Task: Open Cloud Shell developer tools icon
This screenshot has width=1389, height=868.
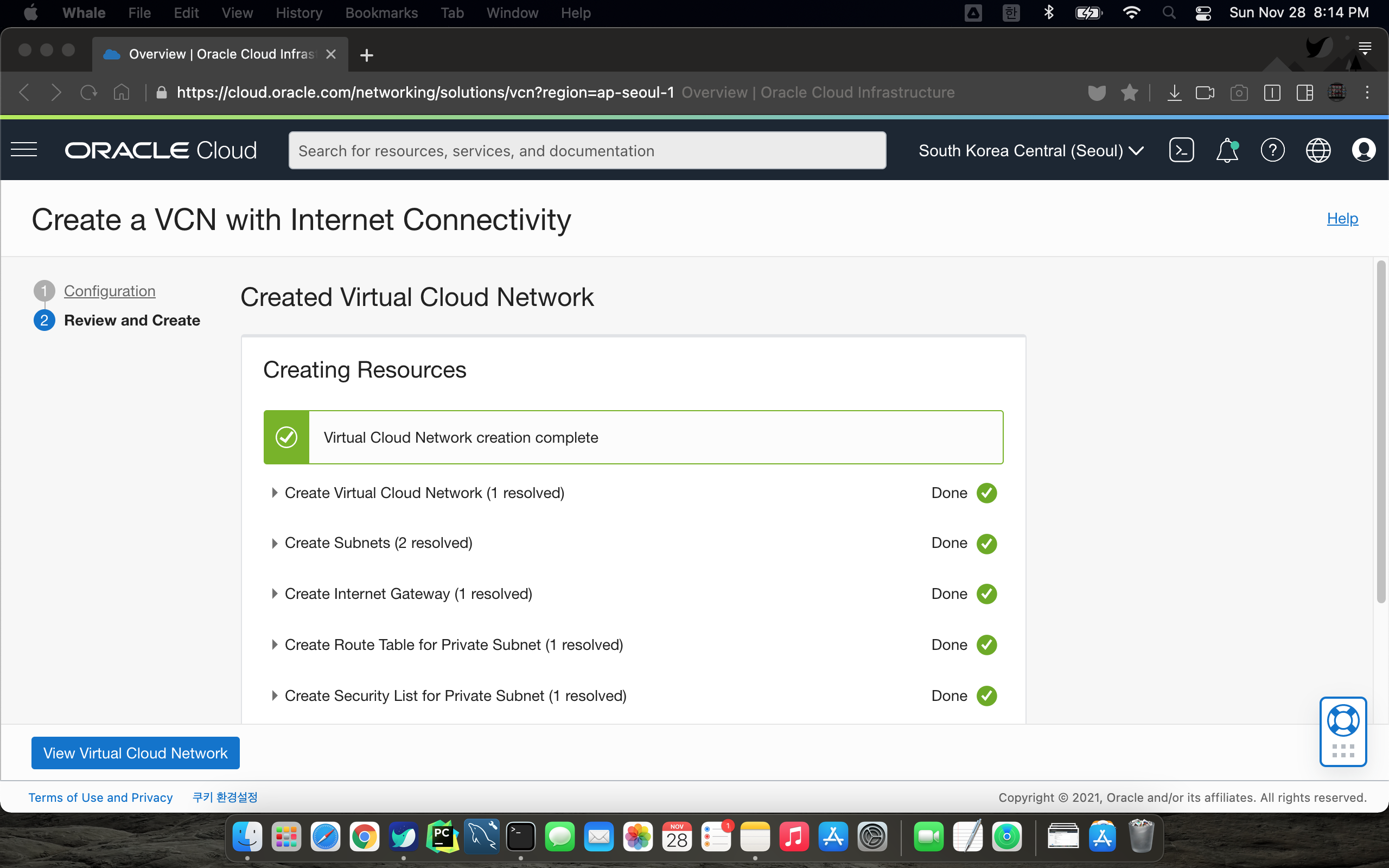Action: (1181, 150)
